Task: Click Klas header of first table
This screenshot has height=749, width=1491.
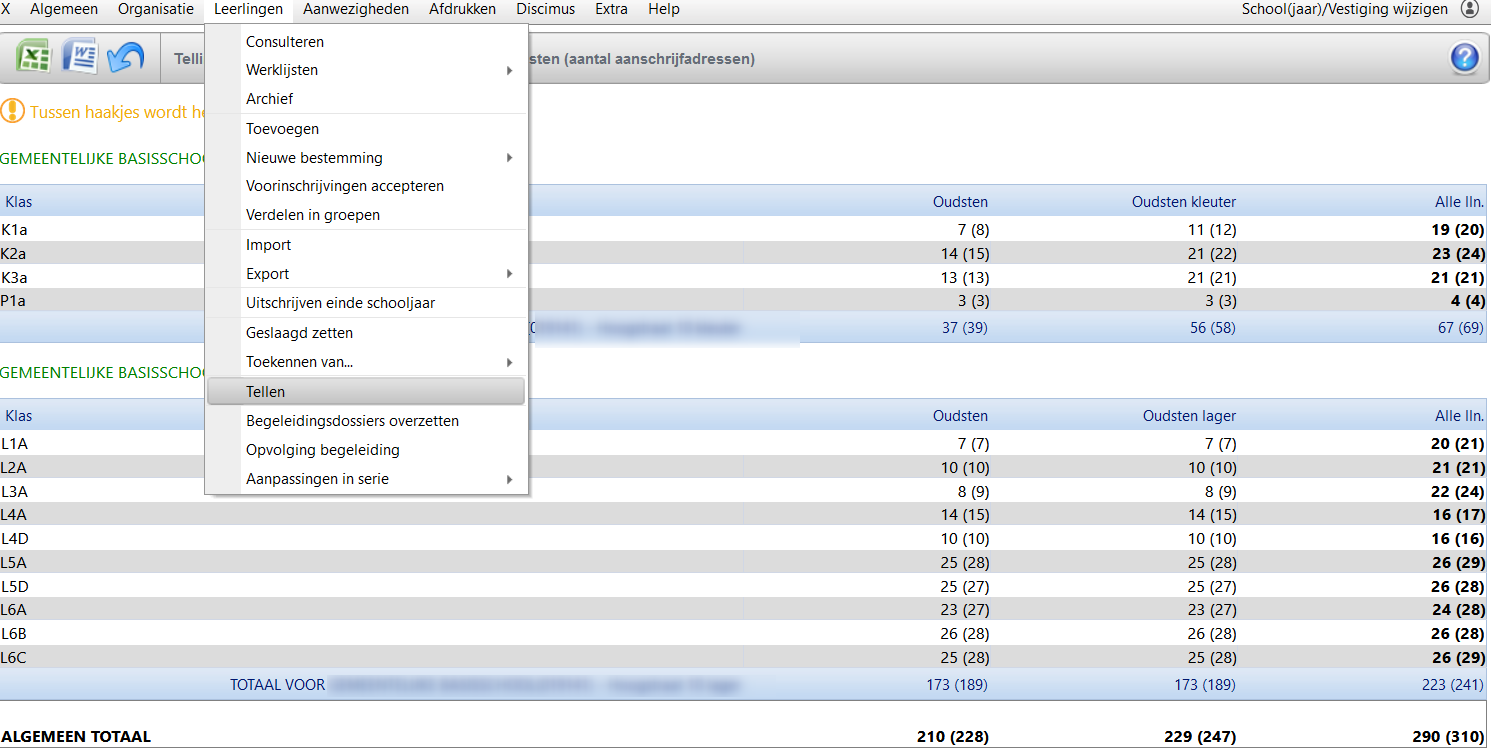Action: [18, 202]
